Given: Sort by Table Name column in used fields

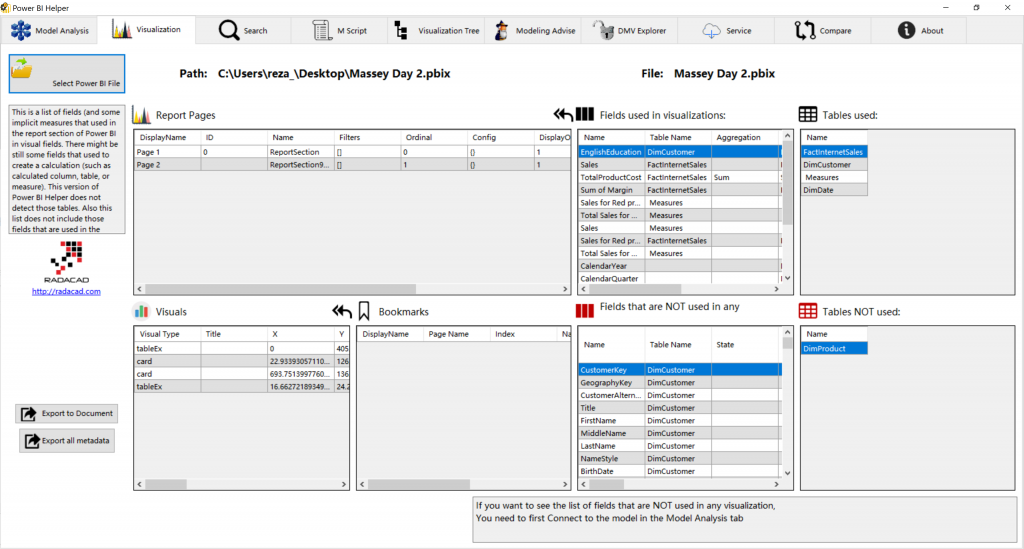Looking at the screenshot, I should (677, 137).
